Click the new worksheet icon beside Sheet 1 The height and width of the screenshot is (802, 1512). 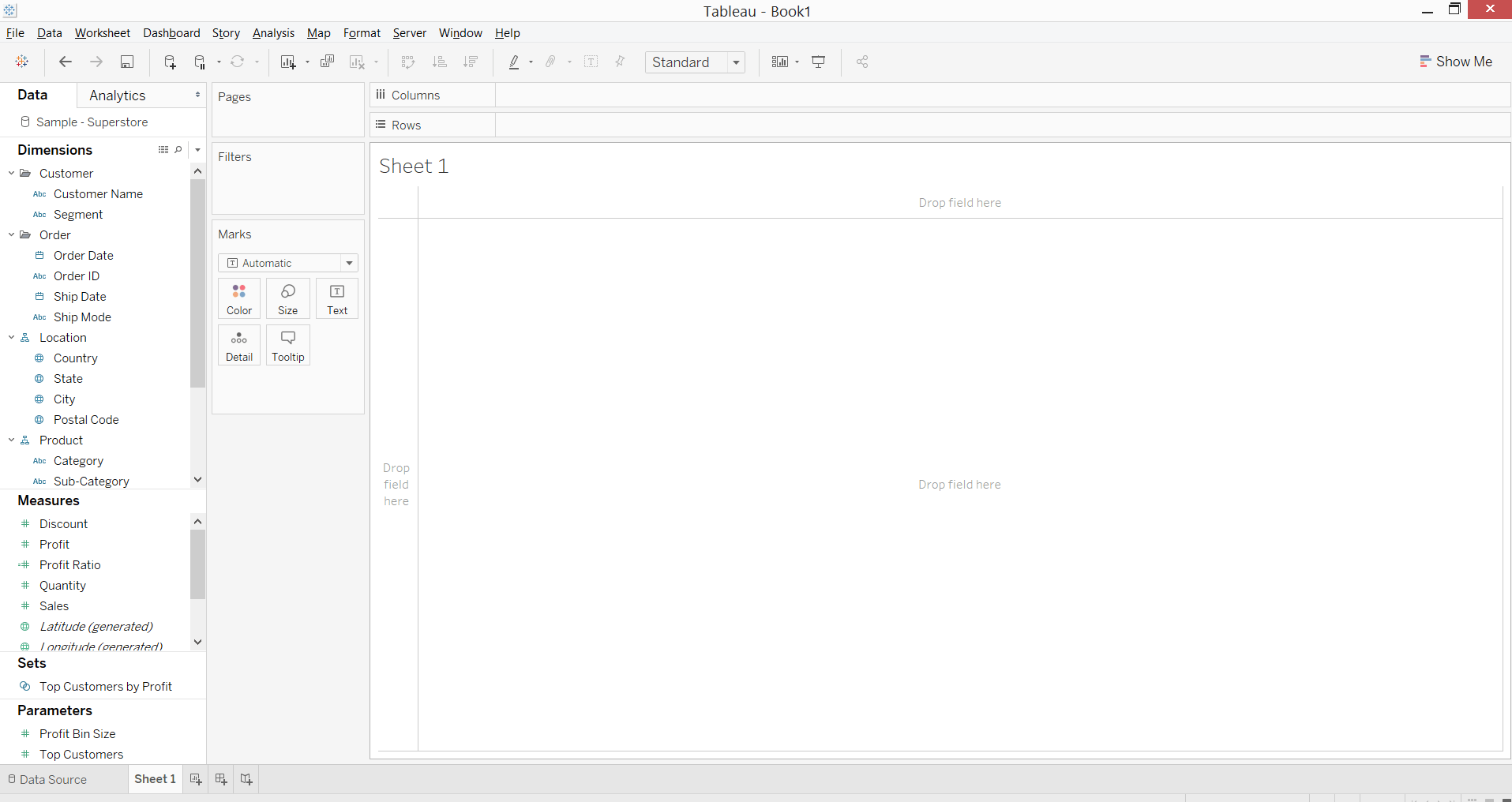pos(196,779)
